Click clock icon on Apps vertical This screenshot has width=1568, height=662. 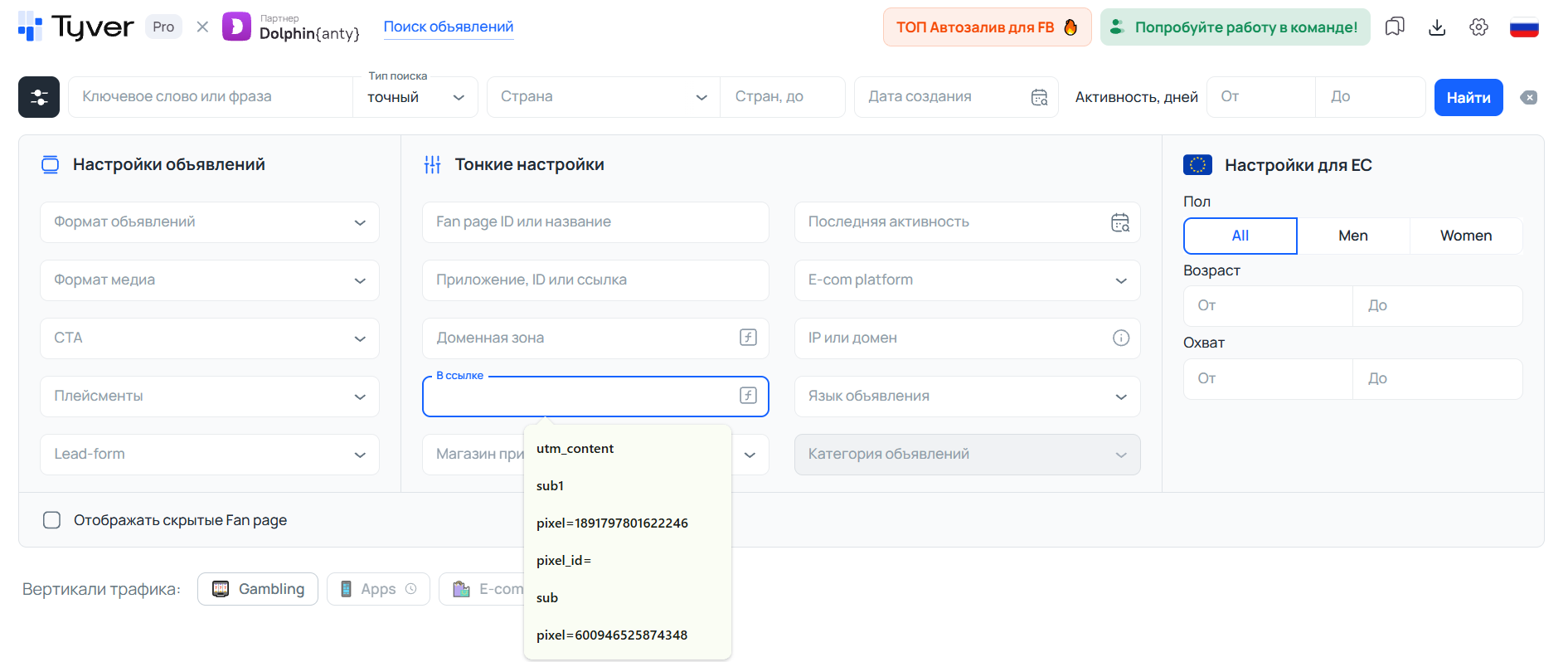pos(410,589)
